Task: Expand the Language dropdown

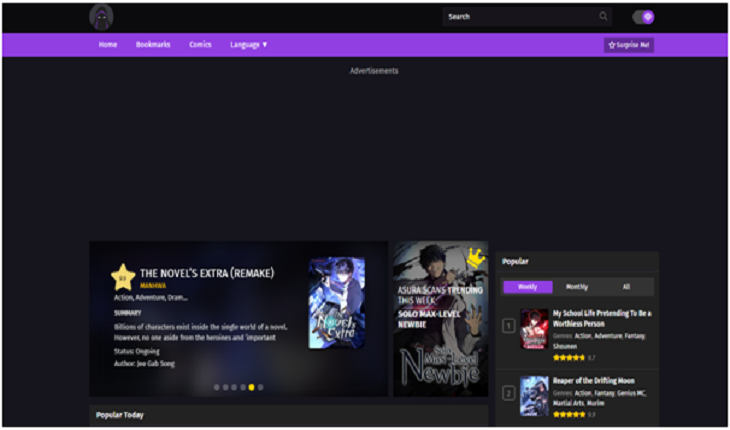Action: pyautogui.click(x=249, y=45)
